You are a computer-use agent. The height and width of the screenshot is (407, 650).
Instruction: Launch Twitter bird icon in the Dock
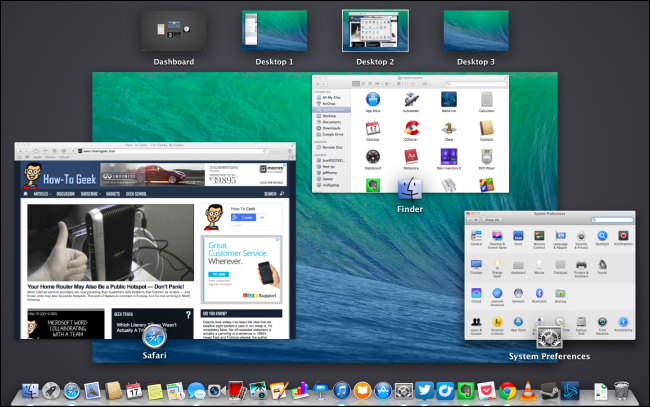coord(424,391)
